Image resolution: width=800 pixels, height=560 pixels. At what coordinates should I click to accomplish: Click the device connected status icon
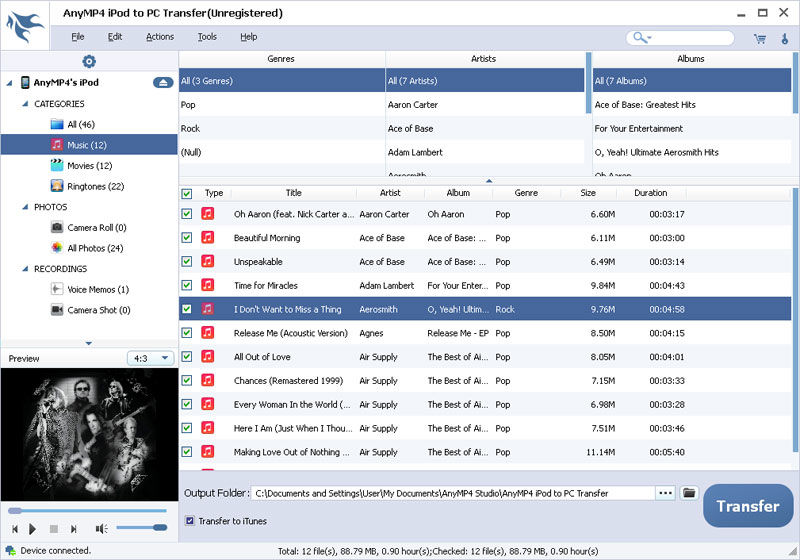pos(10,550)
